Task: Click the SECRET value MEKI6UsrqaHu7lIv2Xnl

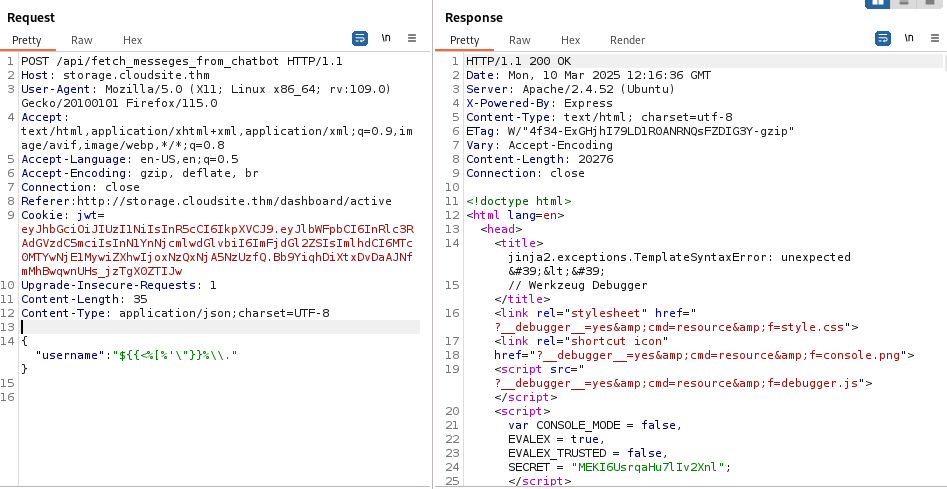Action: tap(648, 467)
